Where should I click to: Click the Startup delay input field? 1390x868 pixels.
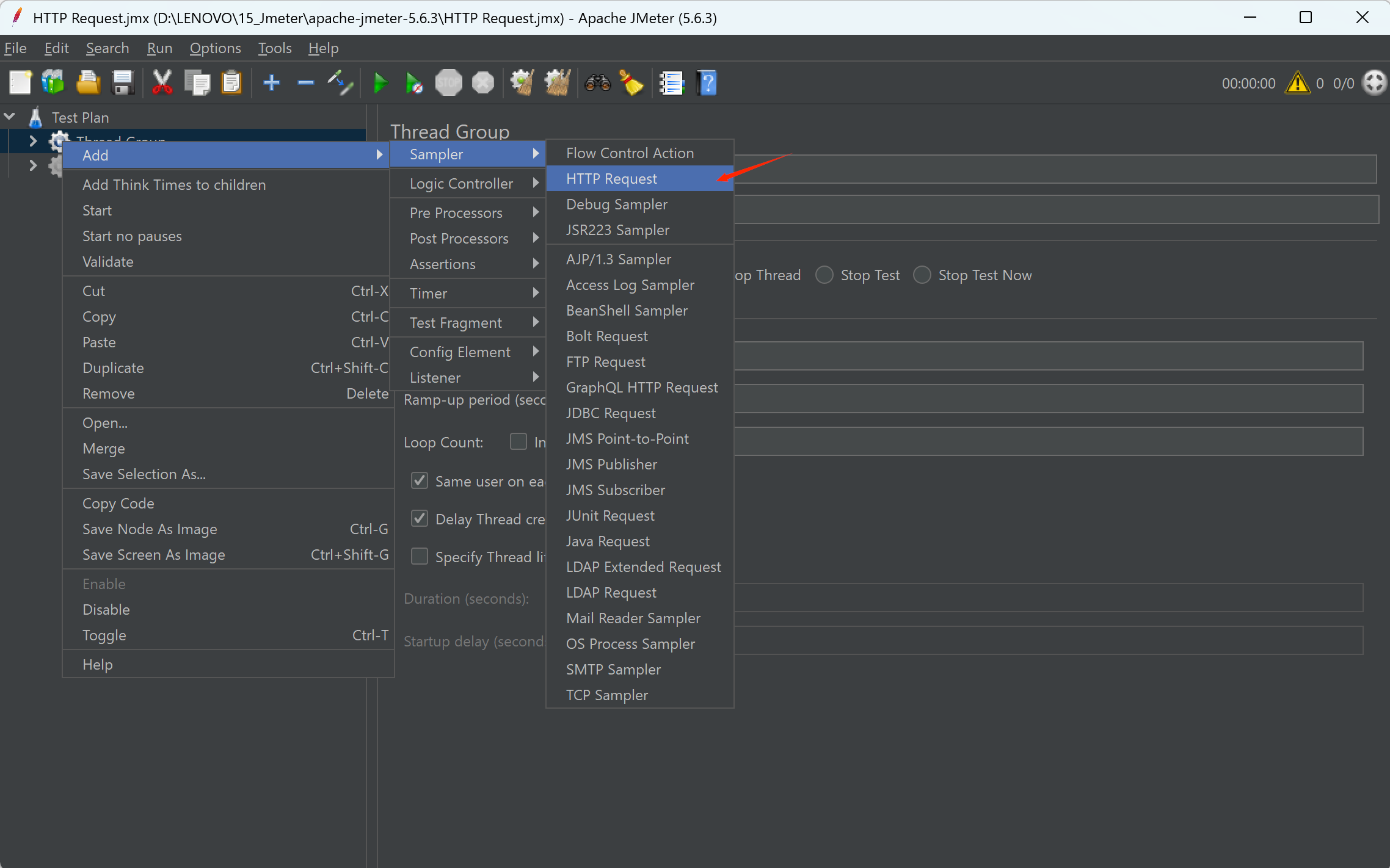pyautogui.click(x=1048, y=640)
